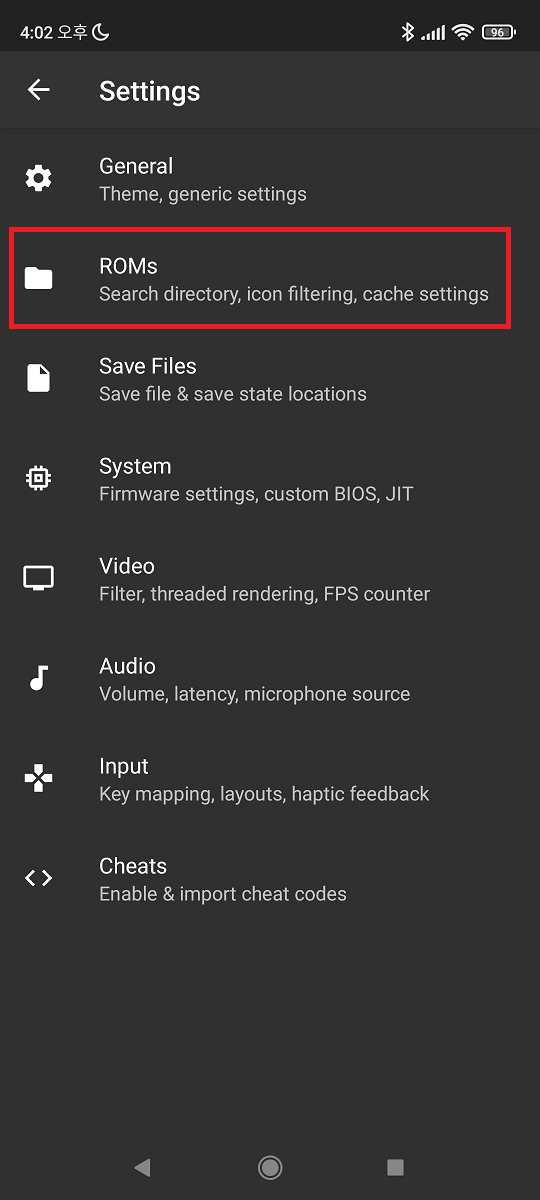540x1200 pixels.
Task: Tap the file icon for Save Files
Action: (38, 378)
